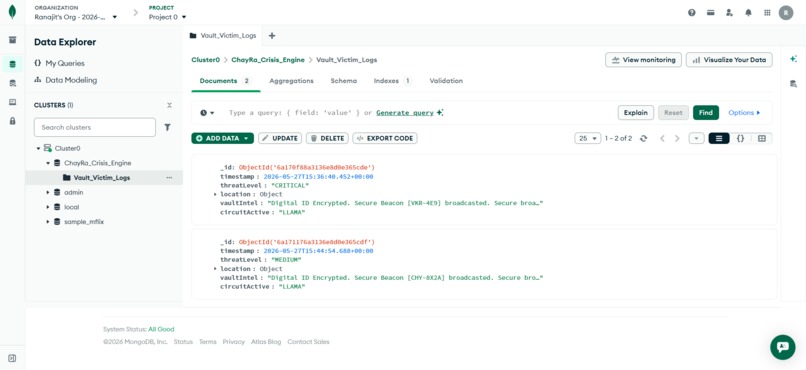Expand the side navigation at bottom left

pos(12,358)
